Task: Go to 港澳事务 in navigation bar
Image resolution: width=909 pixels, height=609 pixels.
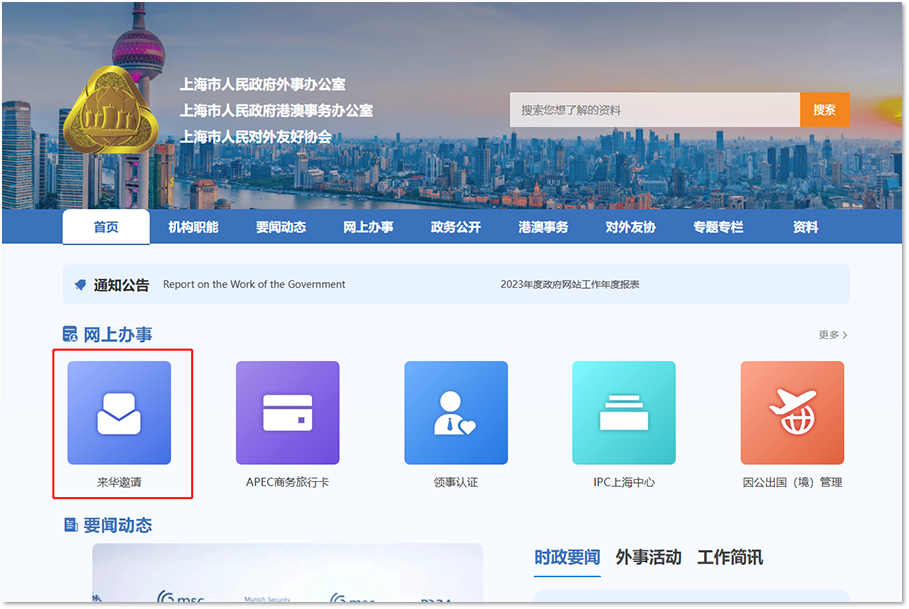Action: pos(543,227)
